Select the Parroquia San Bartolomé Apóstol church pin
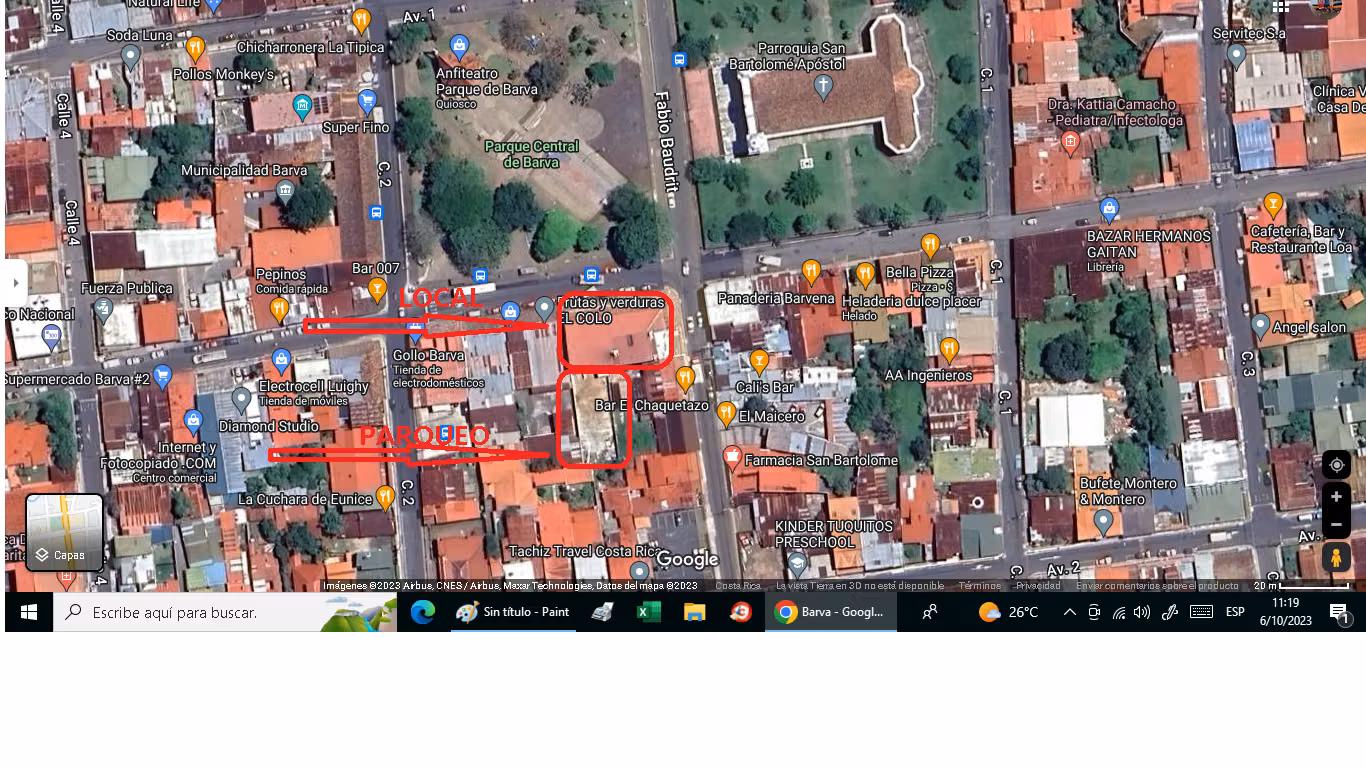The width and height of the screenshot is (1366, 768). click(x=823, y=86)
